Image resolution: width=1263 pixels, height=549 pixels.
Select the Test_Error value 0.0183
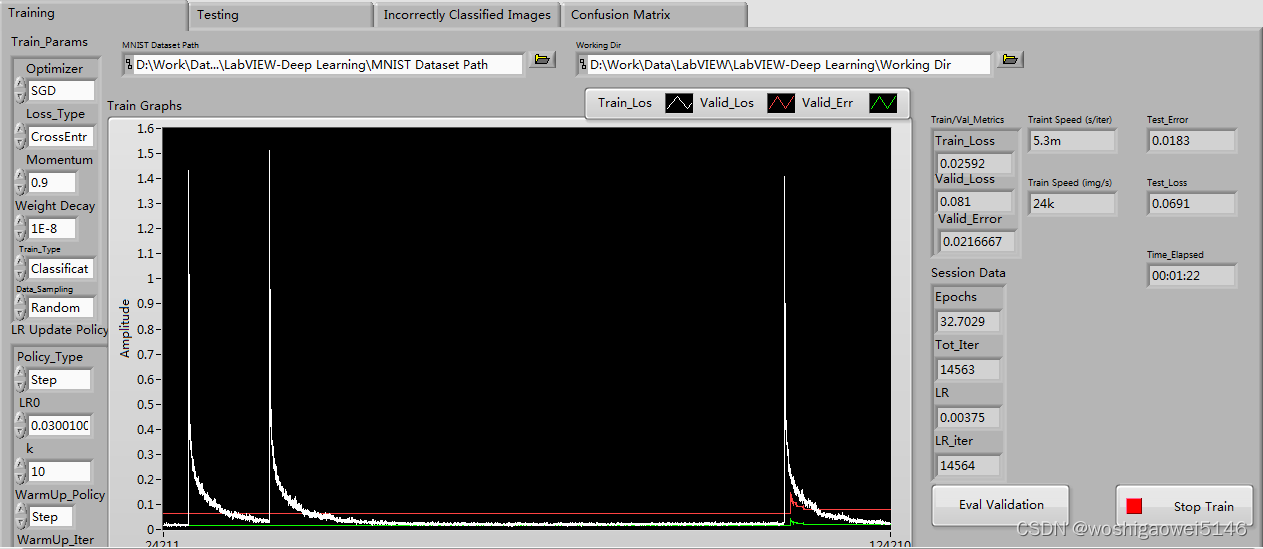pos(1191,141)
